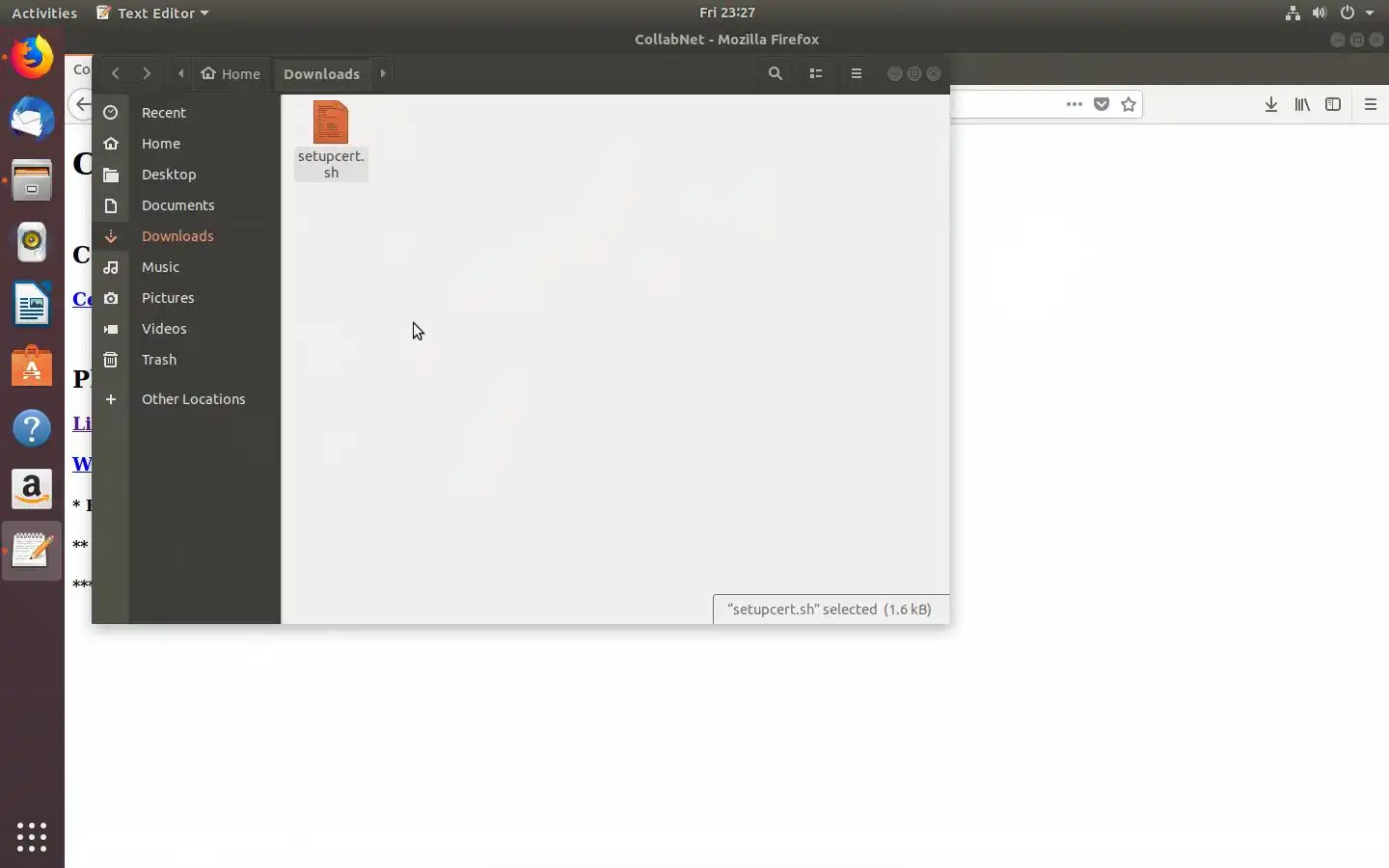
Task: Save page to Pocket in Firefox
Action: pos(1102,104)
